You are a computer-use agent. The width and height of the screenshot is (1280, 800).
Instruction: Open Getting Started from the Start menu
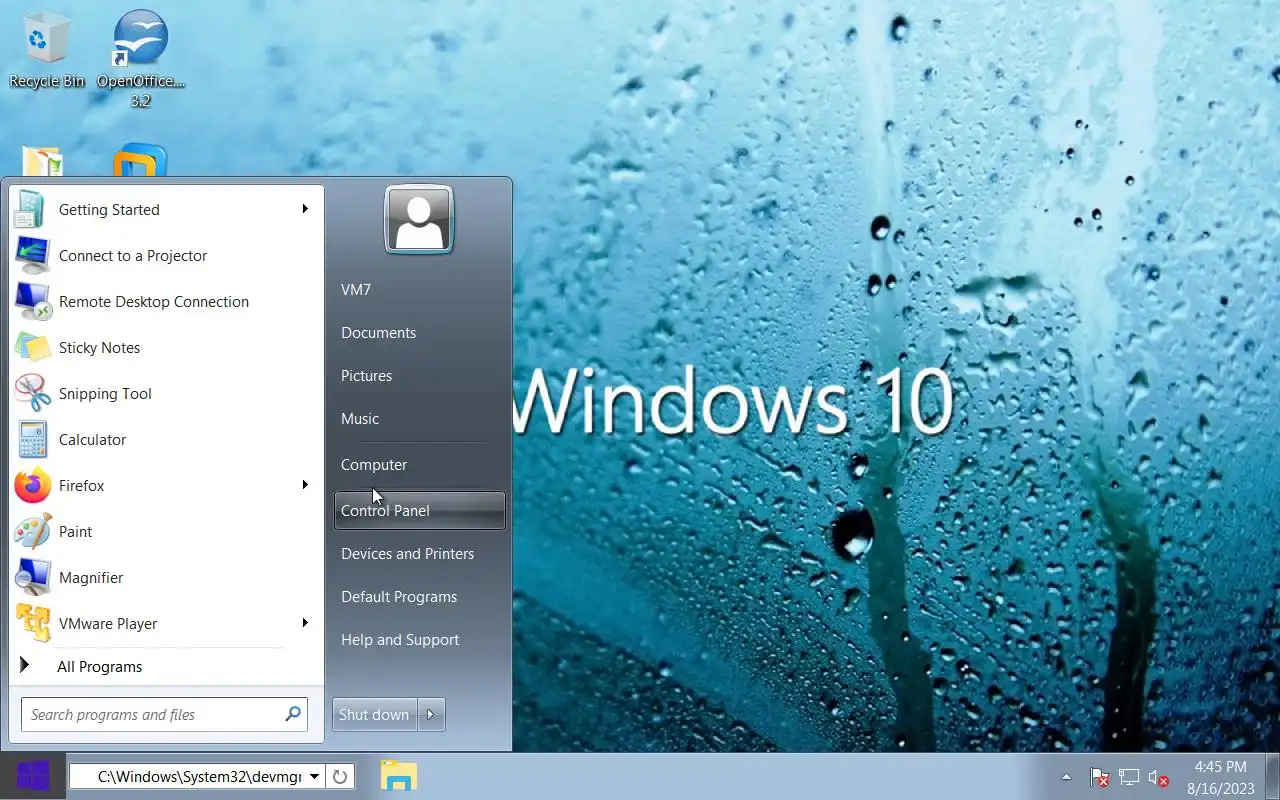coord(166,209)
